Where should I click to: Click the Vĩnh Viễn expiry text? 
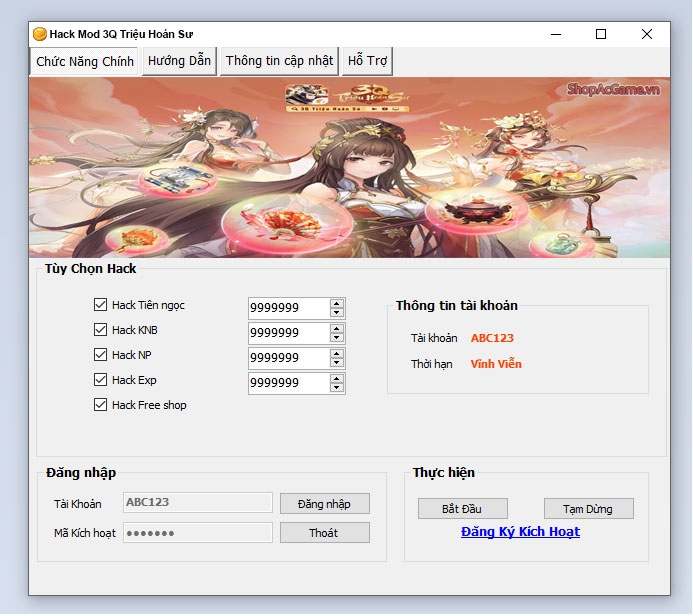pyautogui.click(x=496, y=364)
